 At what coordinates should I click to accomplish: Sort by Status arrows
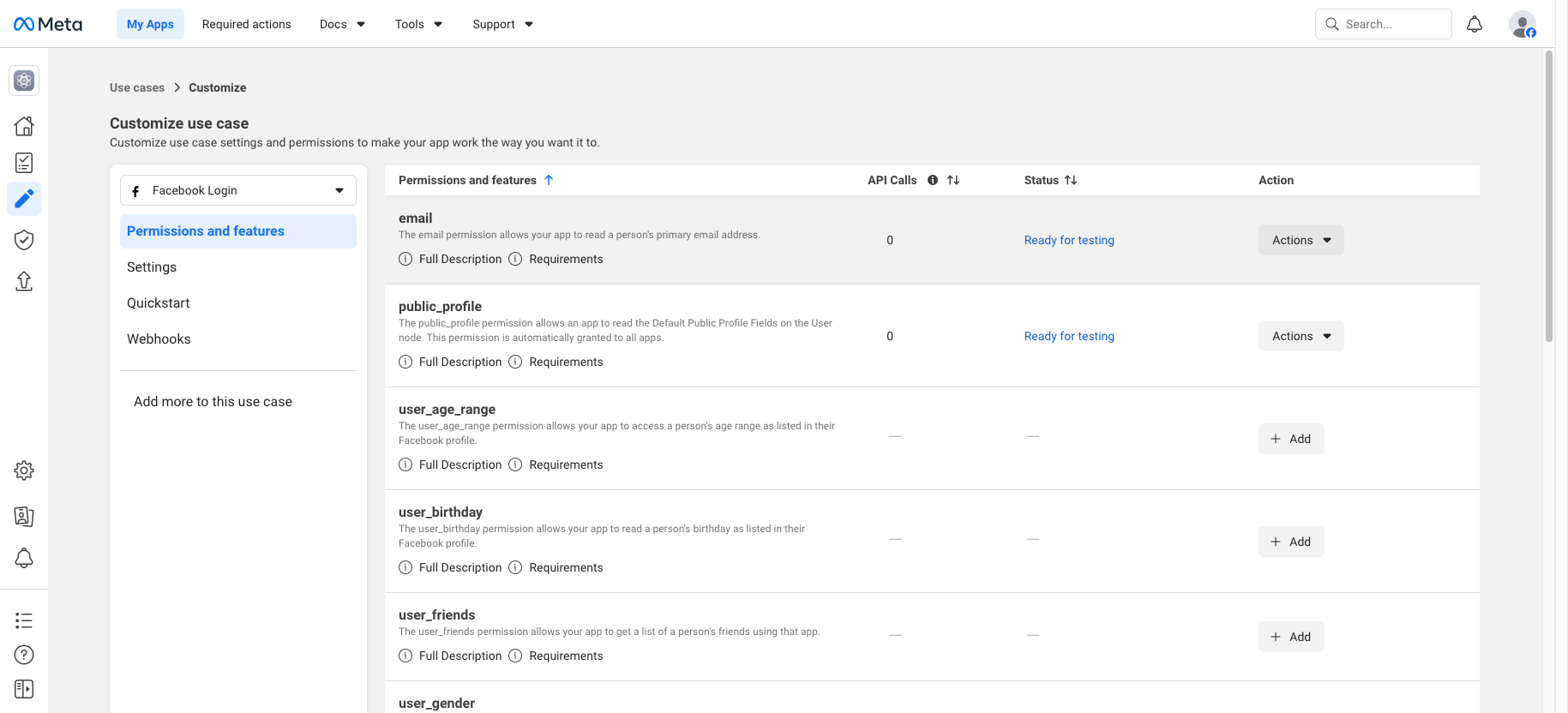point(1071,180)
